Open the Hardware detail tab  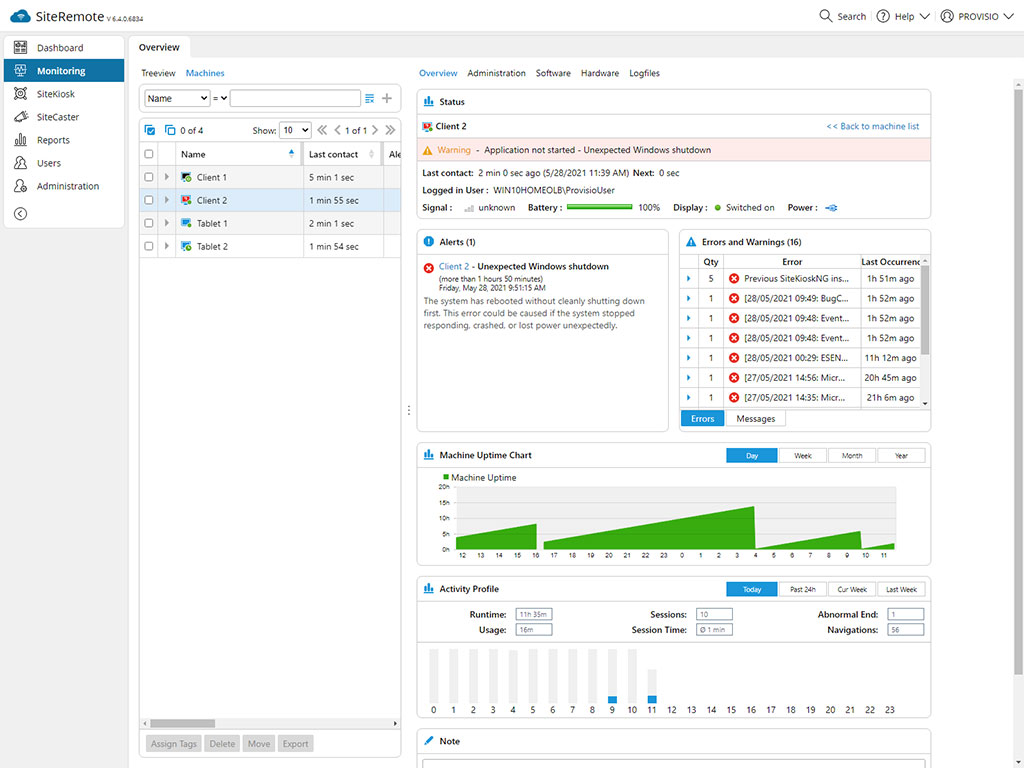point(600,72)
